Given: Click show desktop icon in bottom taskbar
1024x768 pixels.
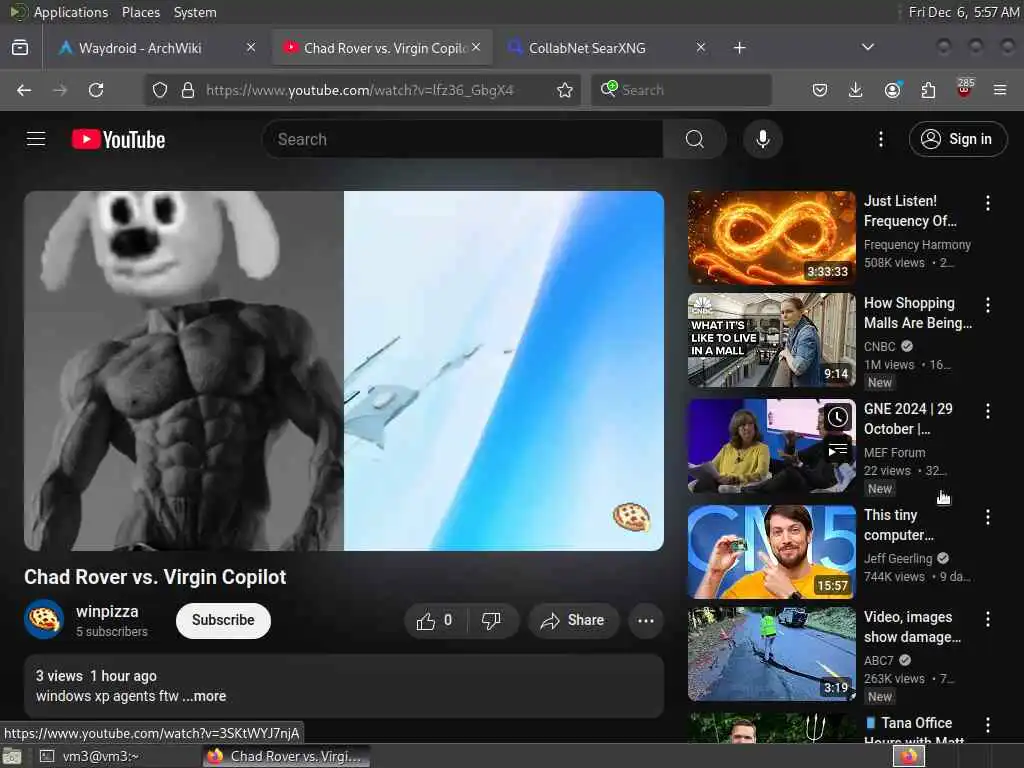Looking at the screenshot, I should click(12, 757).
